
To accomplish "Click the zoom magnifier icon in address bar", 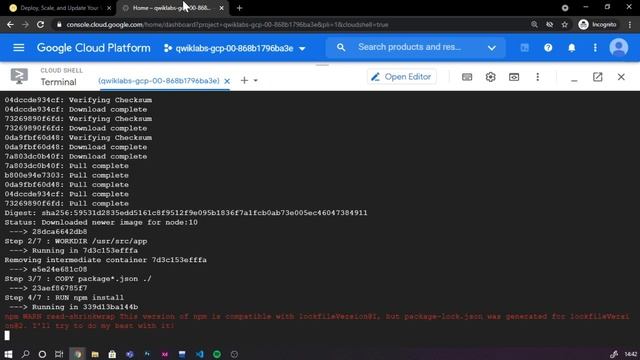I will 534,24.
